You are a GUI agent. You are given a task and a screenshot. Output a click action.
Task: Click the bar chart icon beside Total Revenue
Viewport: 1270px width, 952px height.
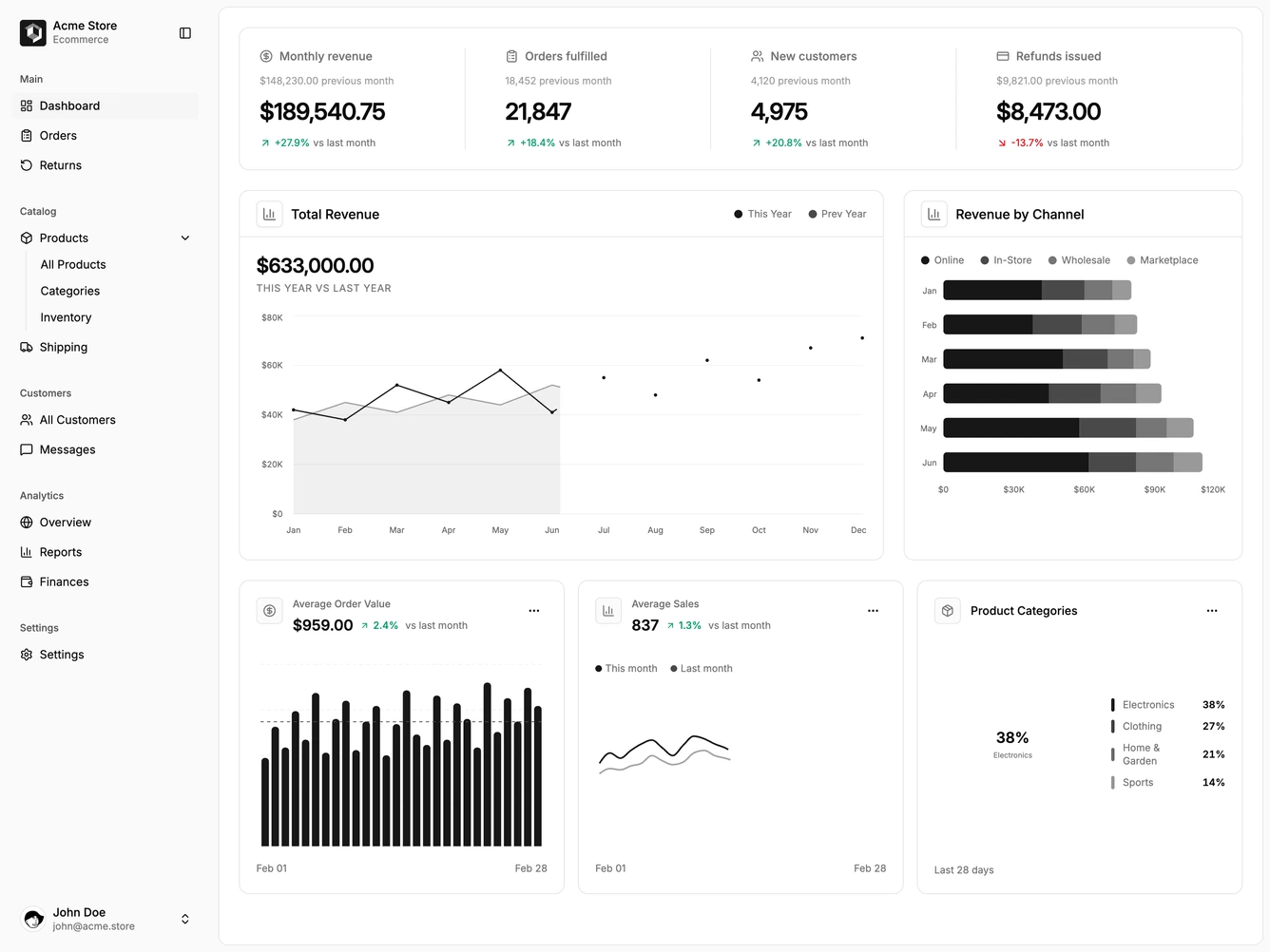269,215
